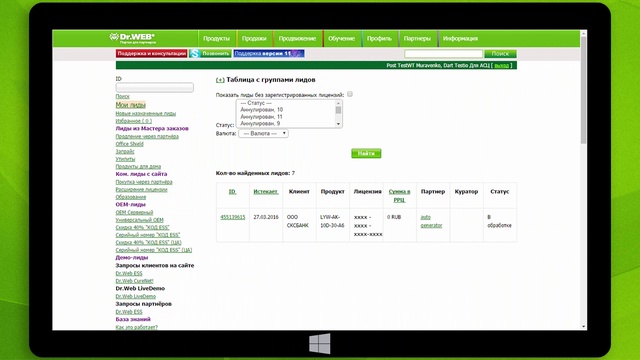The width and height of the screenshot is (640, 360).
Task: Expand the (+) table with lead groups
Action: 220,80
